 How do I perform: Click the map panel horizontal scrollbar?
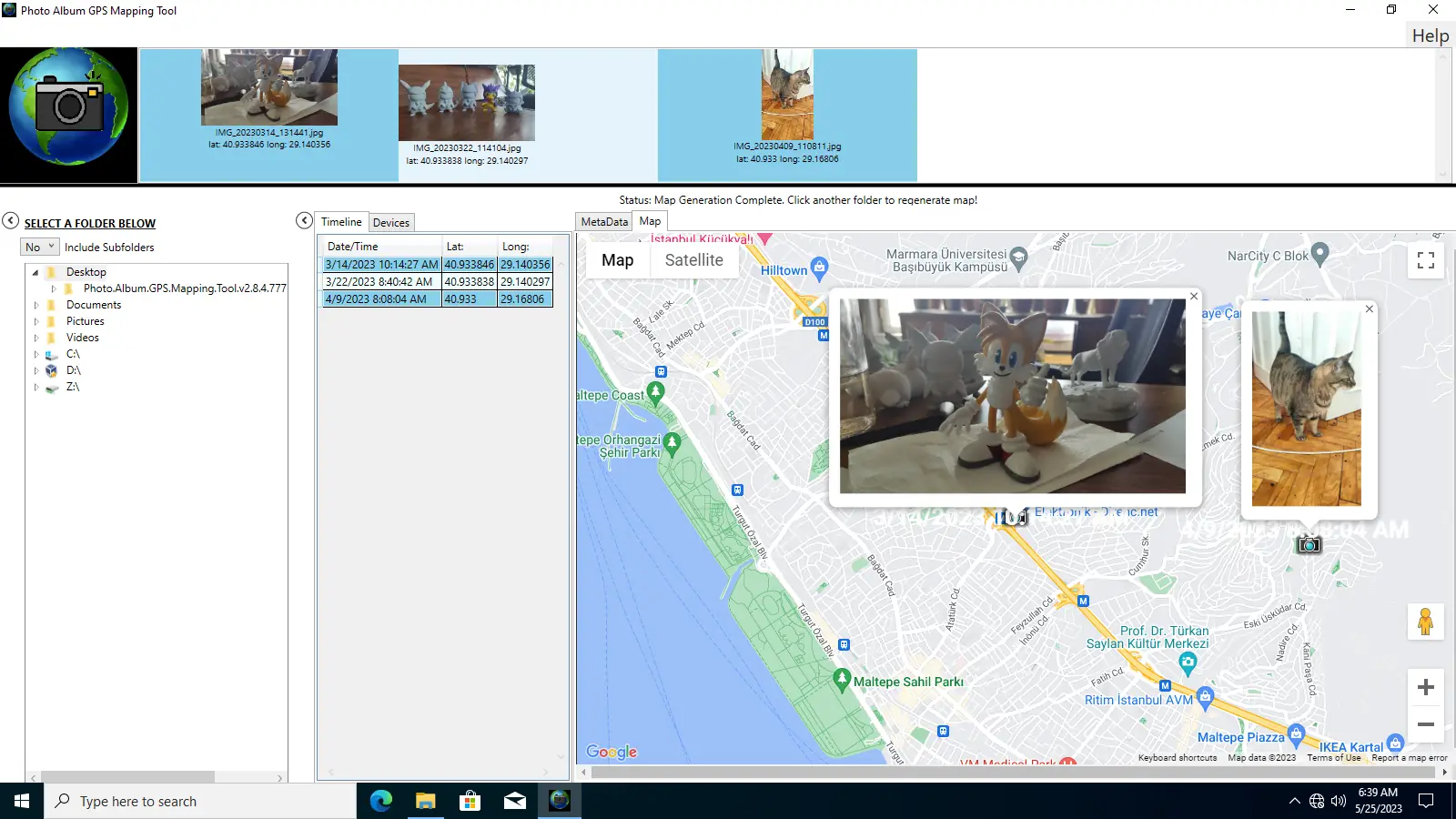tap(1013, 773)
